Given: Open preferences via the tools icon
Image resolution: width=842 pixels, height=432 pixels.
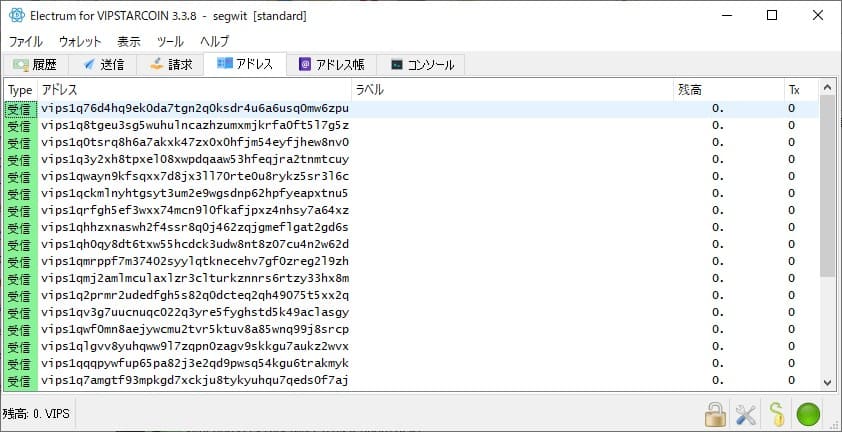Looking at the screenshot, I should (746, 414).
